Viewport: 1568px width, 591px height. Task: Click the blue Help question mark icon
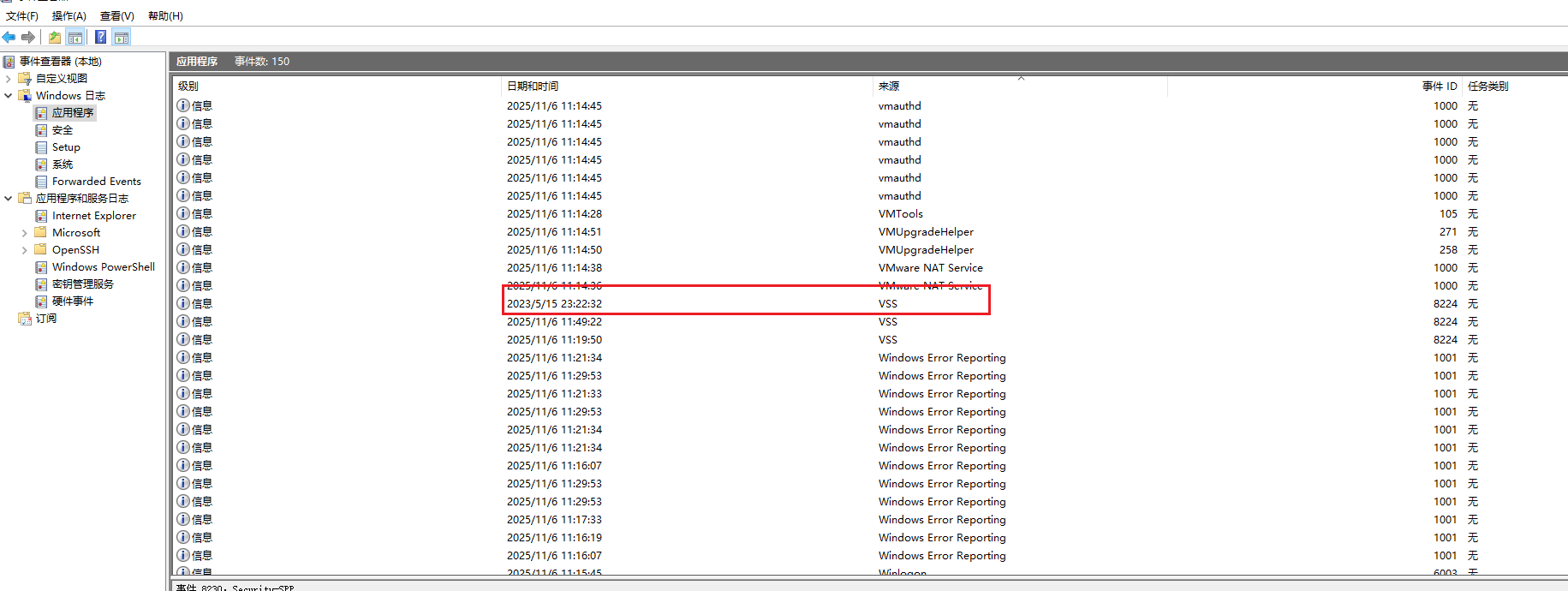tap(100, 37)
